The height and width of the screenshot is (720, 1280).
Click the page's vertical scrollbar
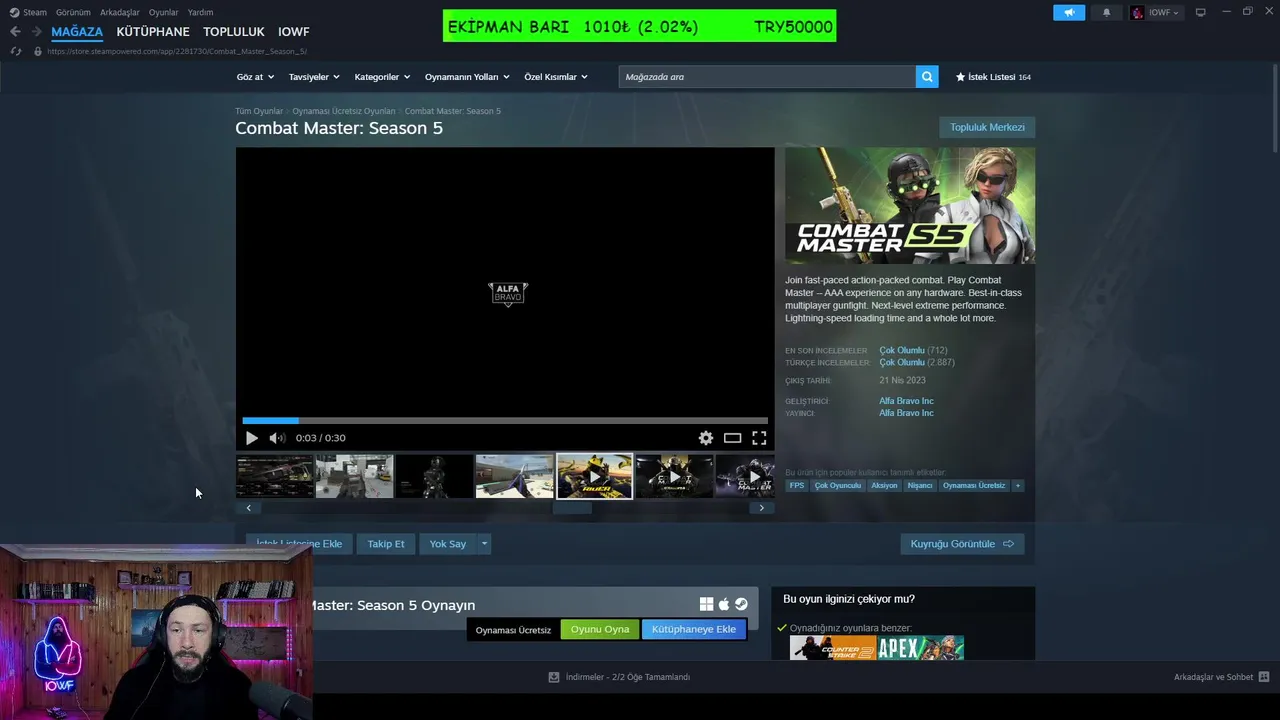[1275, 110]
